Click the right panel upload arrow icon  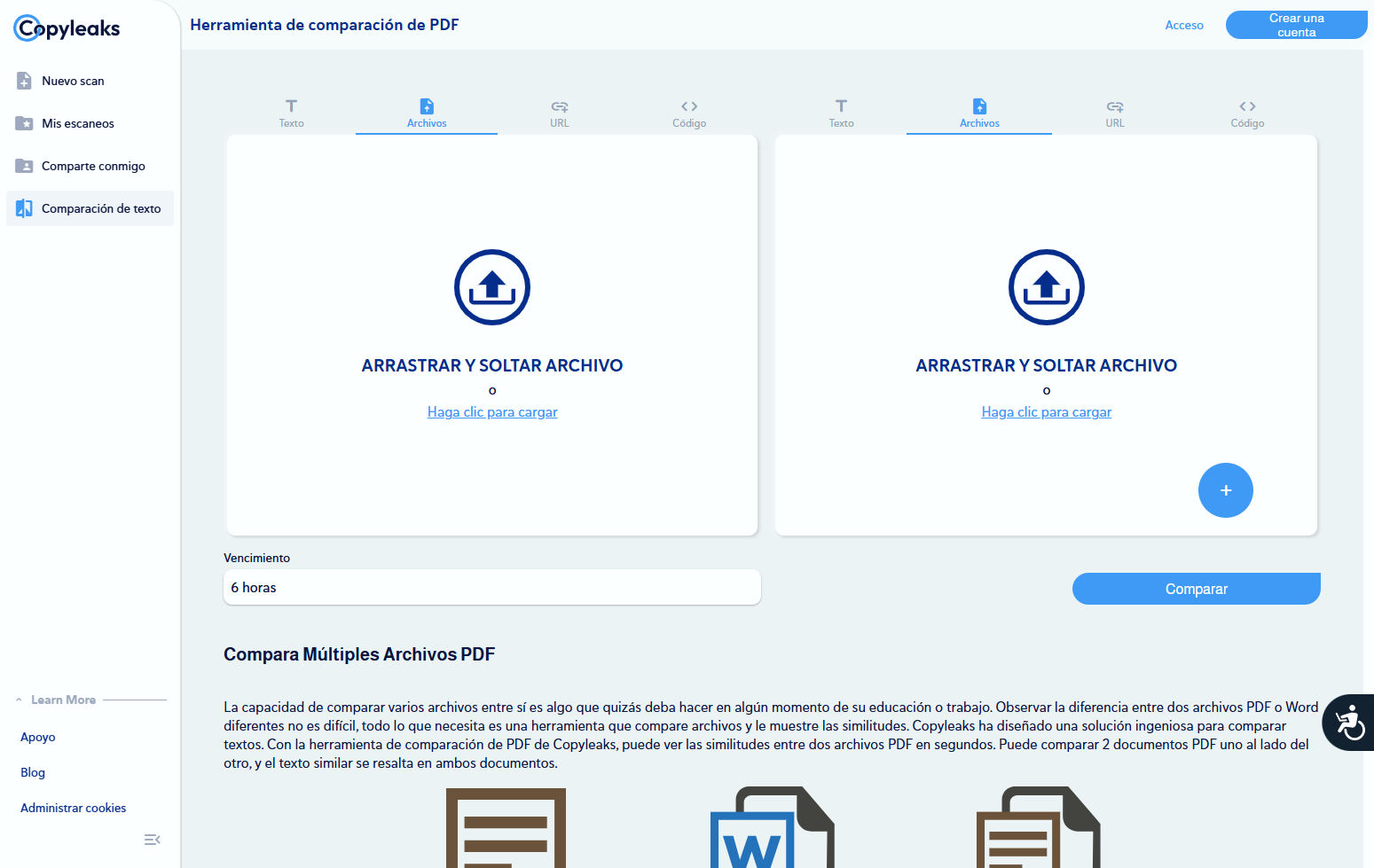1046,287
